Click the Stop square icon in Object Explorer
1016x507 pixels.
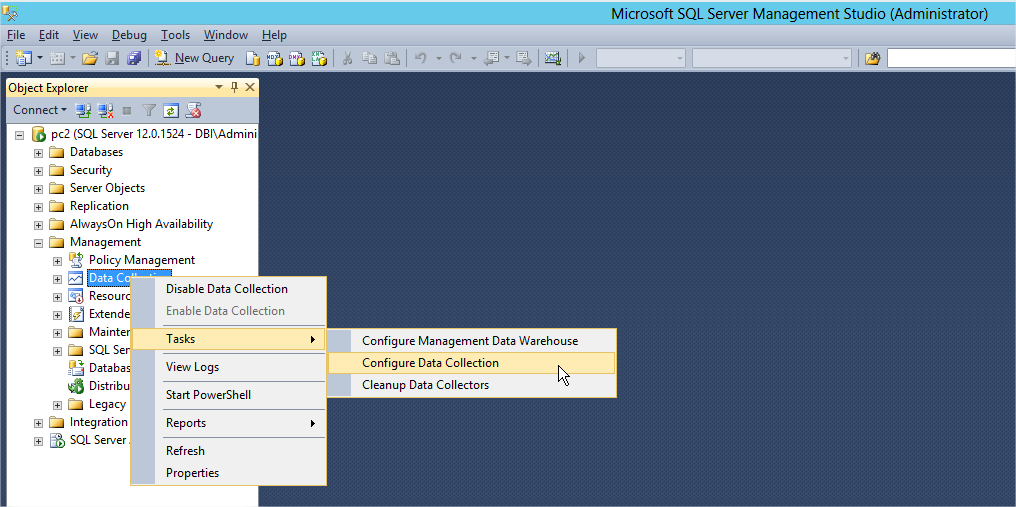coord(127,110)
